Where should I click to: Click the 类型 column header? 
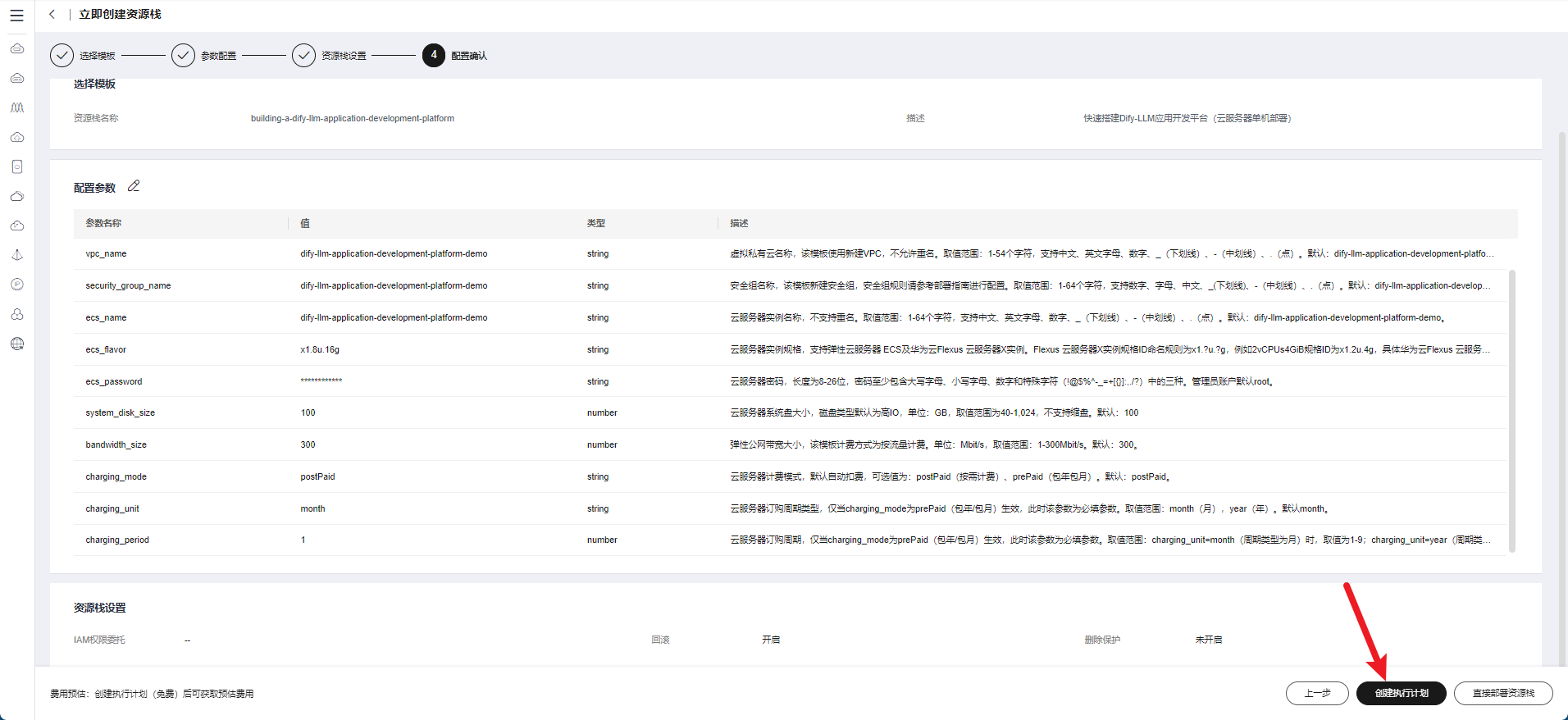pyautogui.click(x=596, y=223)
